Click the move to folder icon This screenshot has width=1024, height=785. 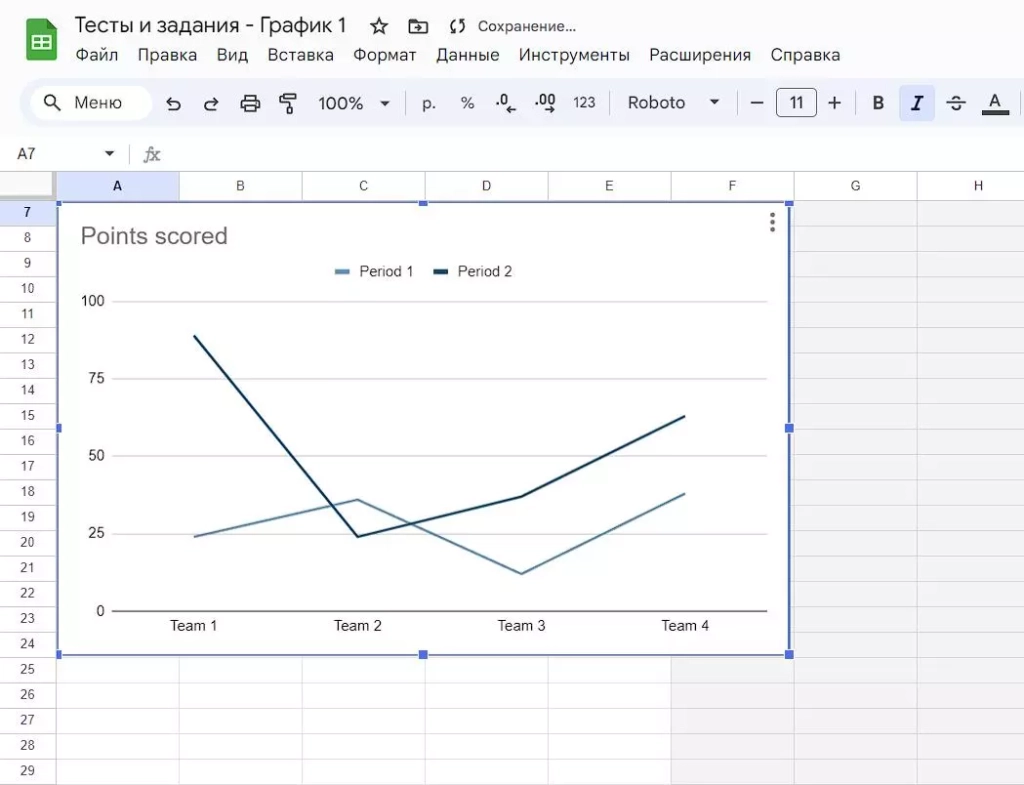[418, 26]
